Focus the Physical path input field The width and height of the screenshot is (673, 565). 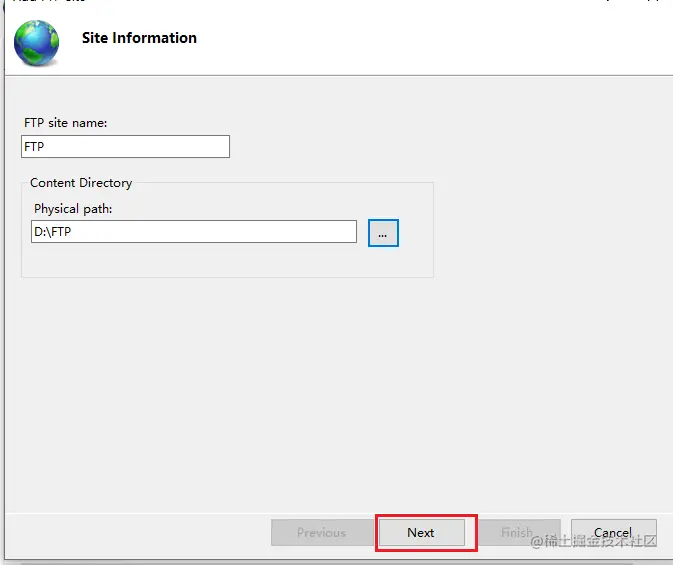(194, 231)
